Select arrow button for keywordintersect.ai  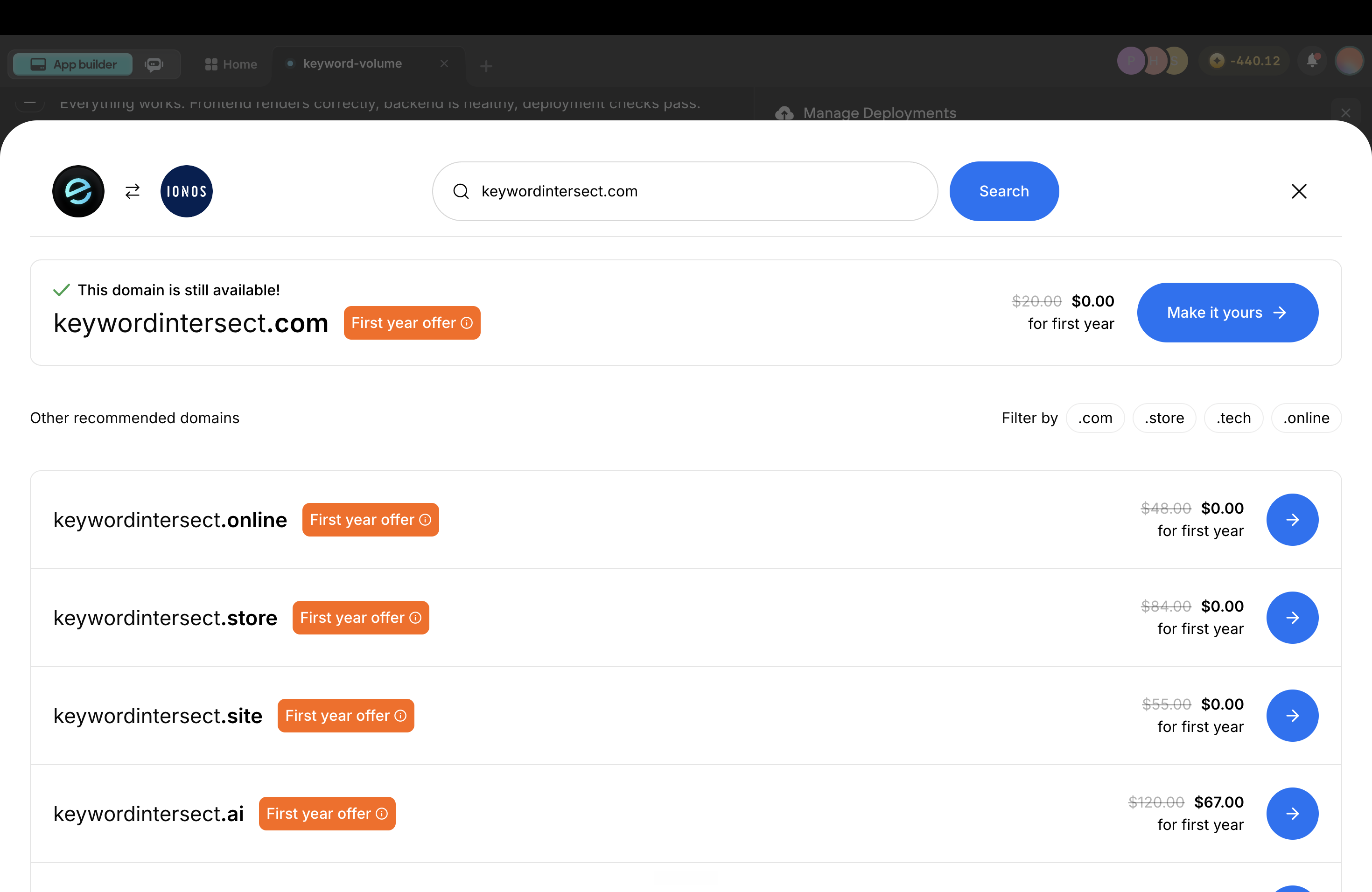[1292, 814]
